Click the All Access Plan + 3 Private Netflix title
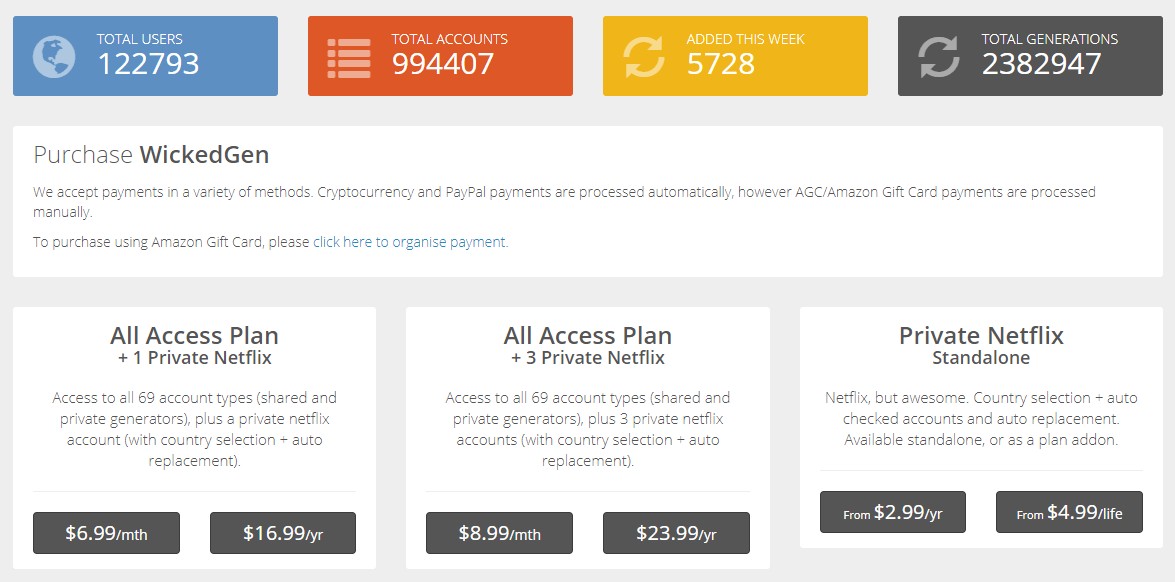The height and width of the screenshot is (582, 1175). pyautogui.click(x=587, y=345)
